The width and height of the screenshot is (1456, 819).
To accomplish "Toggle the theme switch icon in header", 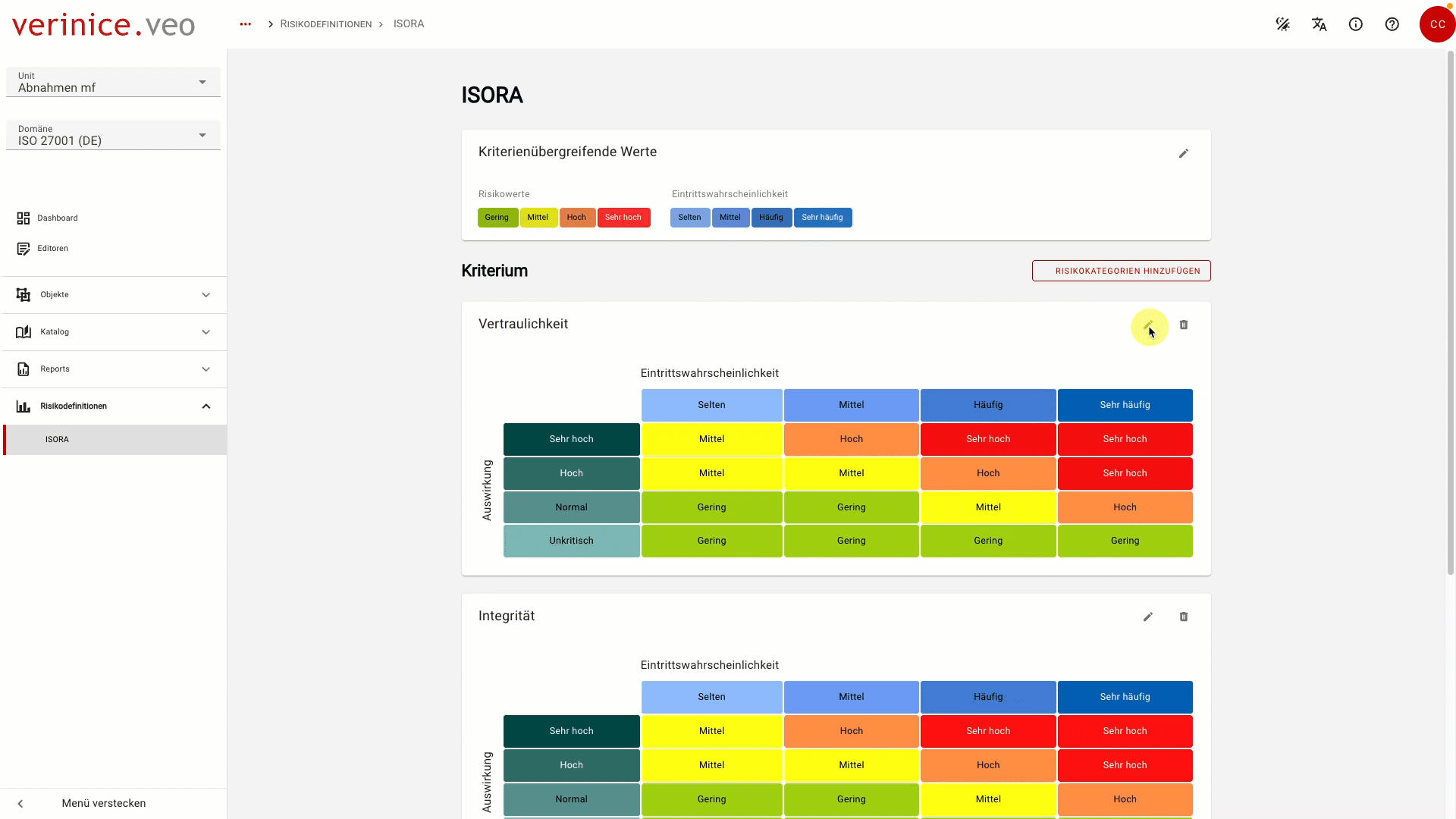I will pos(1283,24).
